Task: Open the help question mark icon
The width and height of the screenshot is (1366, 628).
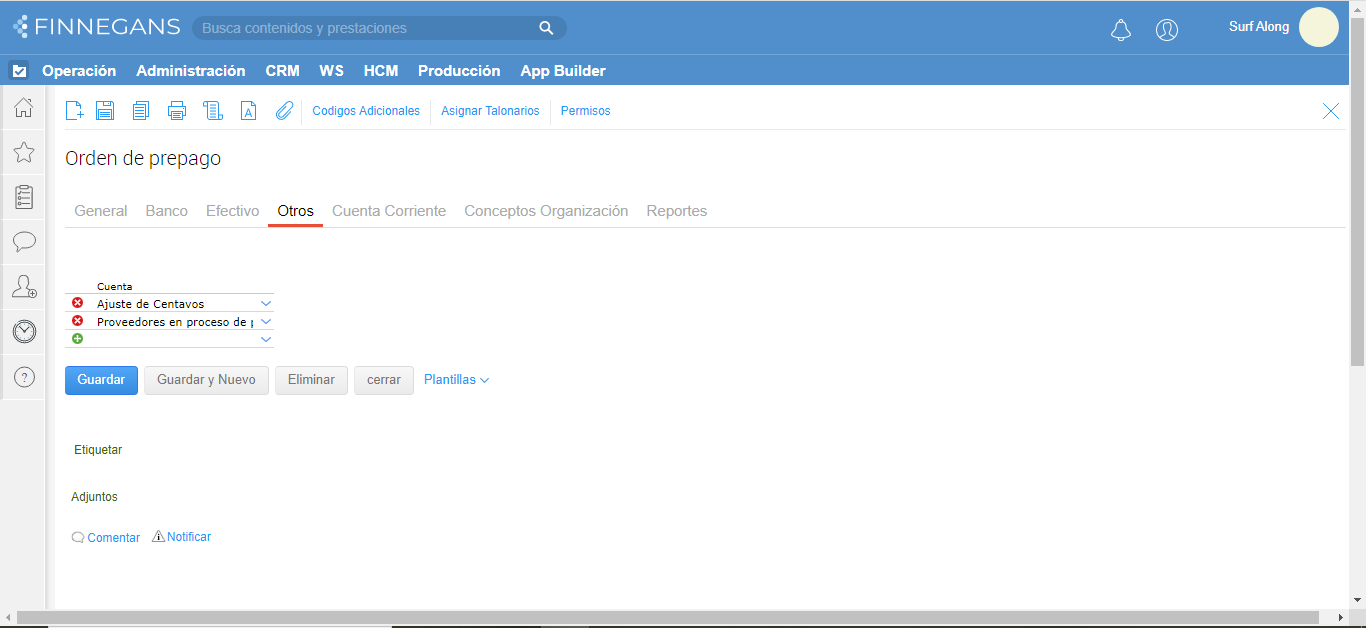Action: (x=24, y=377)
